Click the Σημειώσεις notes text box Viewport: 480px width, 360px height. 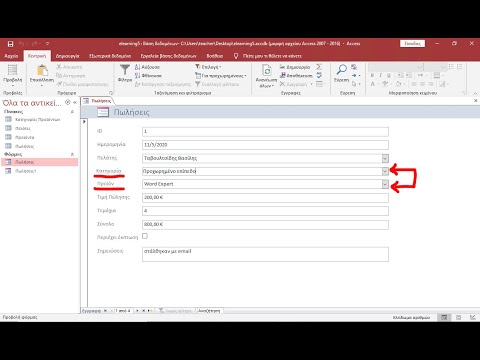265,254
